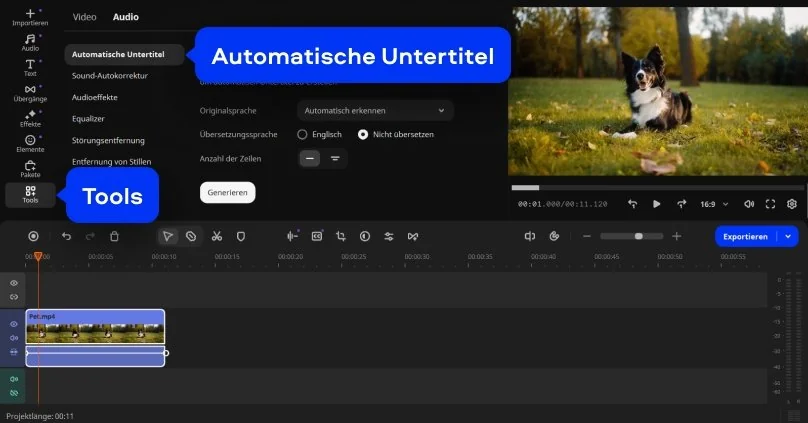Click the crop tool in toolbar

pos(340,236)
